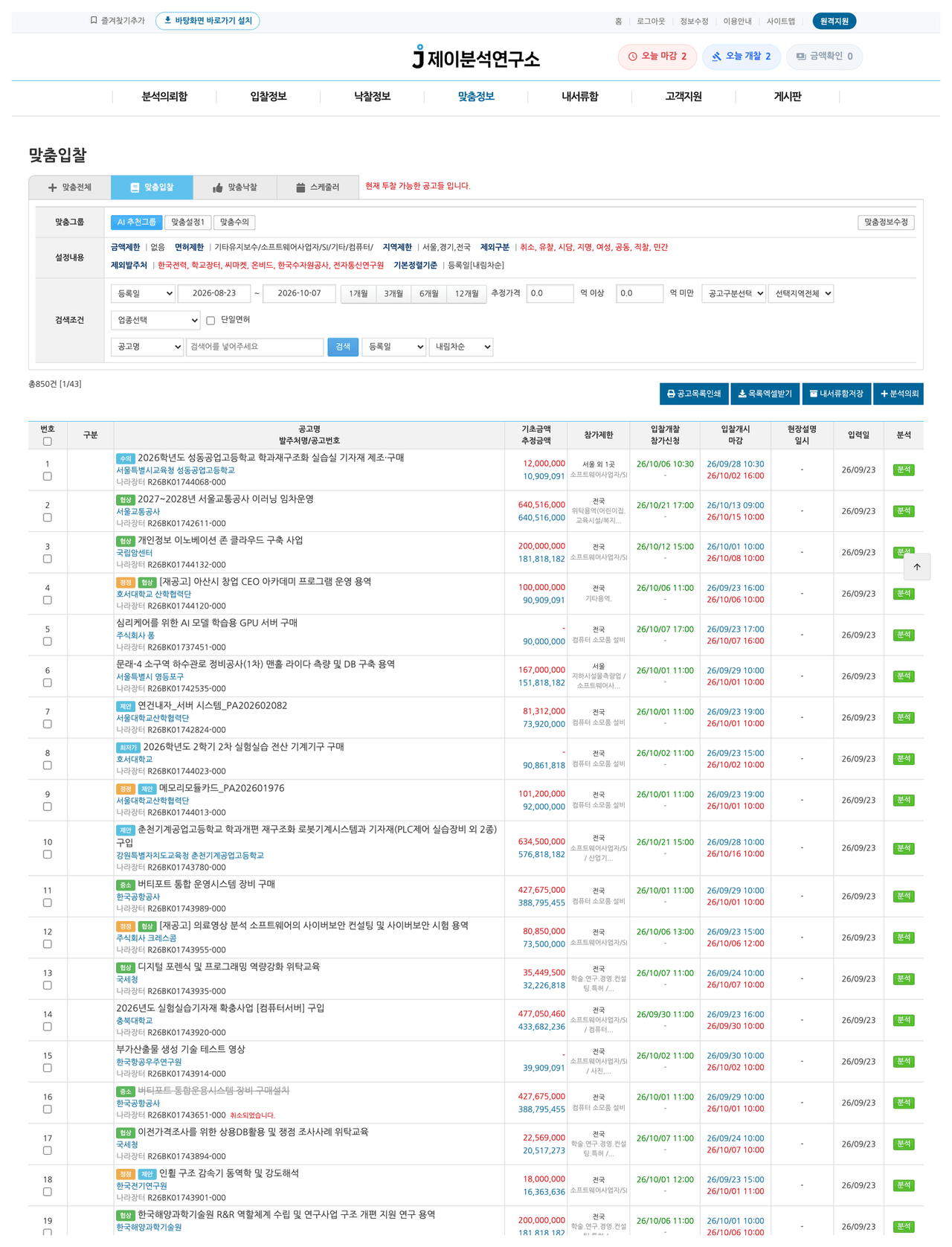Click green 분석 badge for row 2

click(904, 511)
